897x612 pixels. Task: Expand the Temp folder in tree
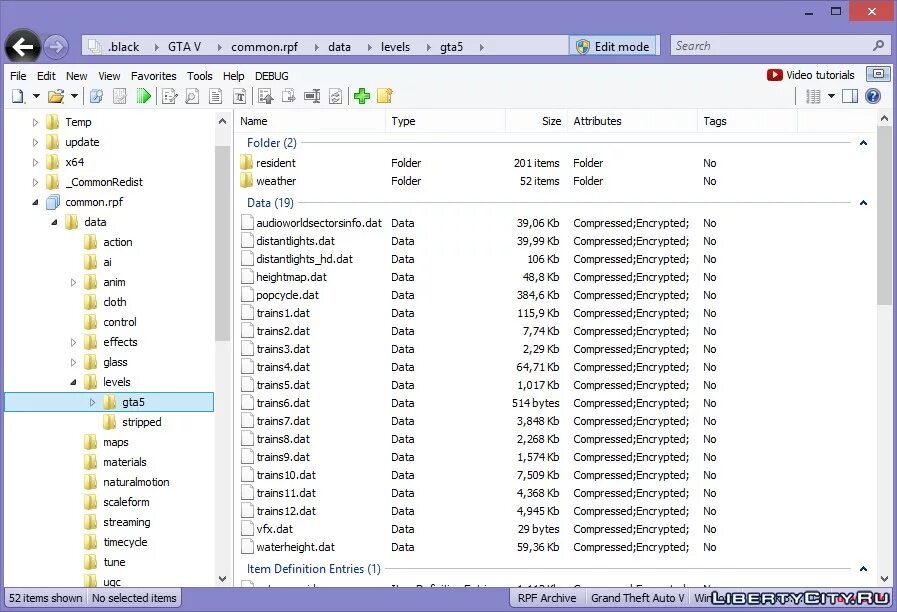35,122
